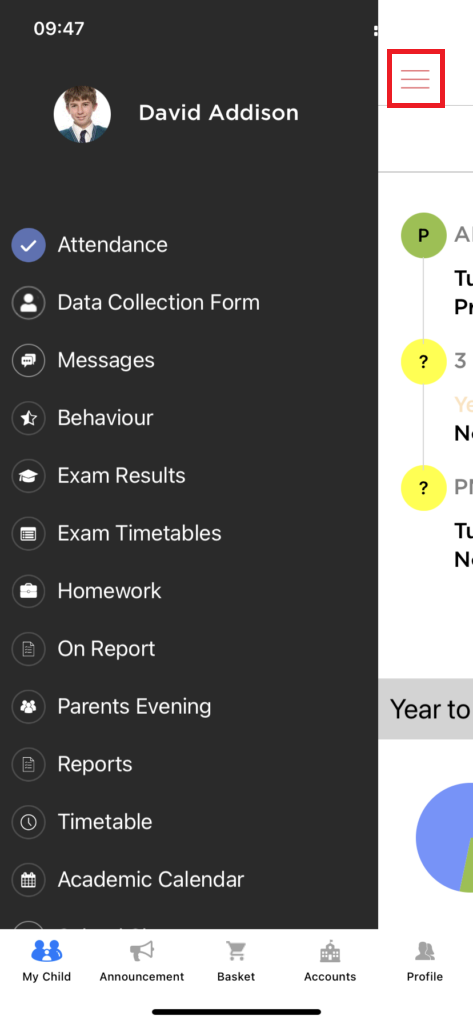
Task: Select On Report menu entry
Action: point(84,649)
